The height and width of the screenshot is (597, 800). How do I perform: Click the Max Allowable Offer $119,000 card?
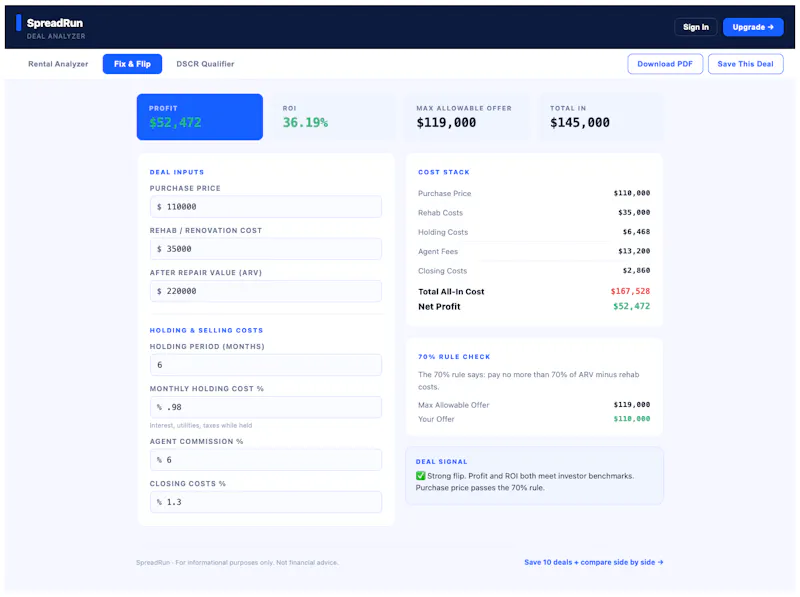tap(467, 117)
